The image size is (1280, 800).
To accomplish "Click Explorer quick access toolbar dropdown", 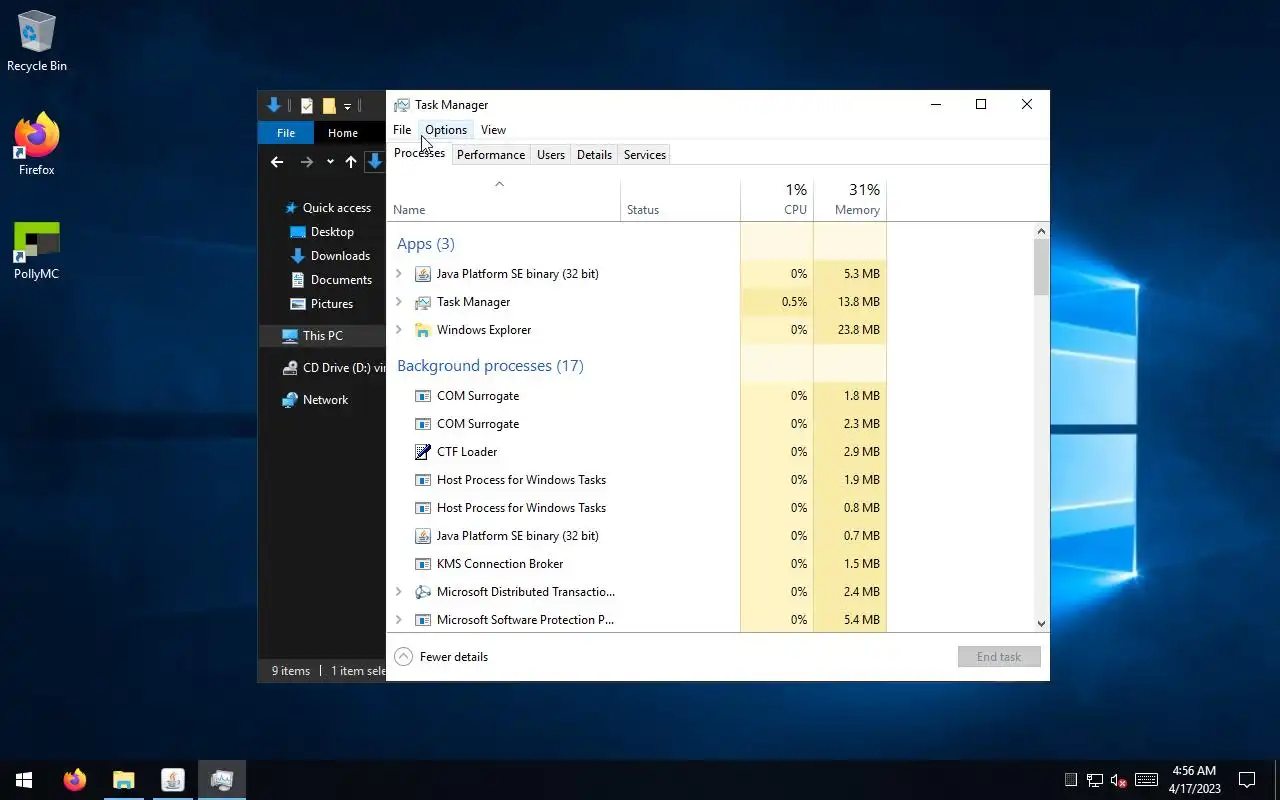I will tap(347, 106).
